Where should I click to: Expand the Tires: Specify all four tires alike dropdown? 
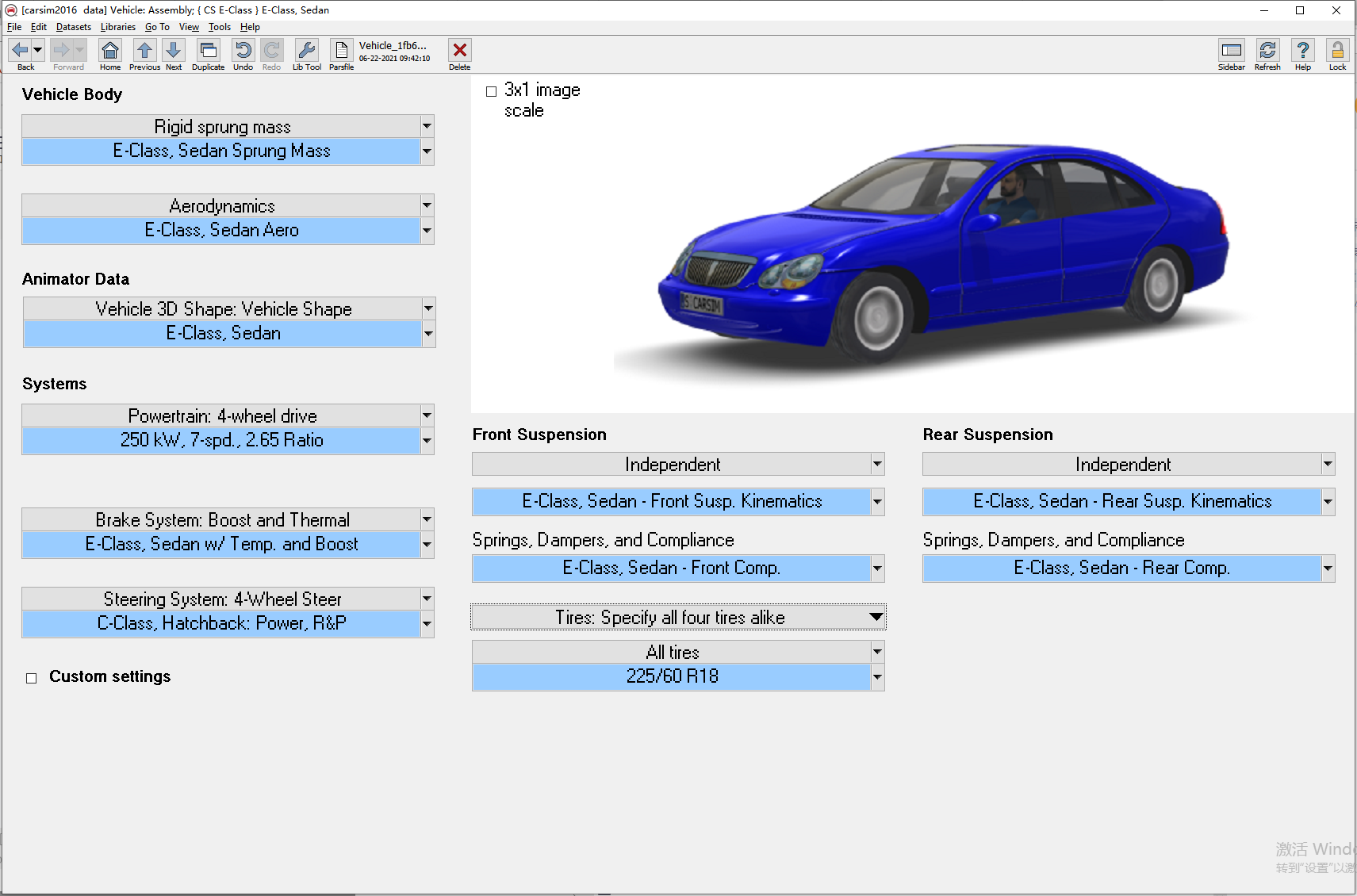876,618
